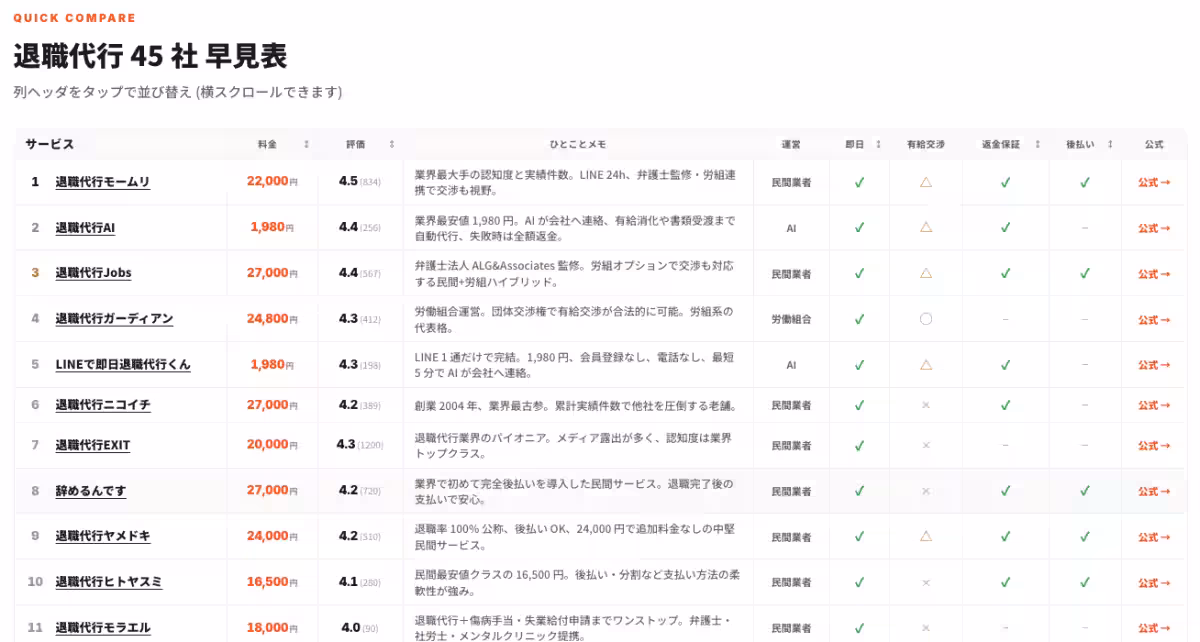This screenshot has height=642, width=1200.
Task: Open the 辞めるんです service link
Action: [x=90, y=491]
